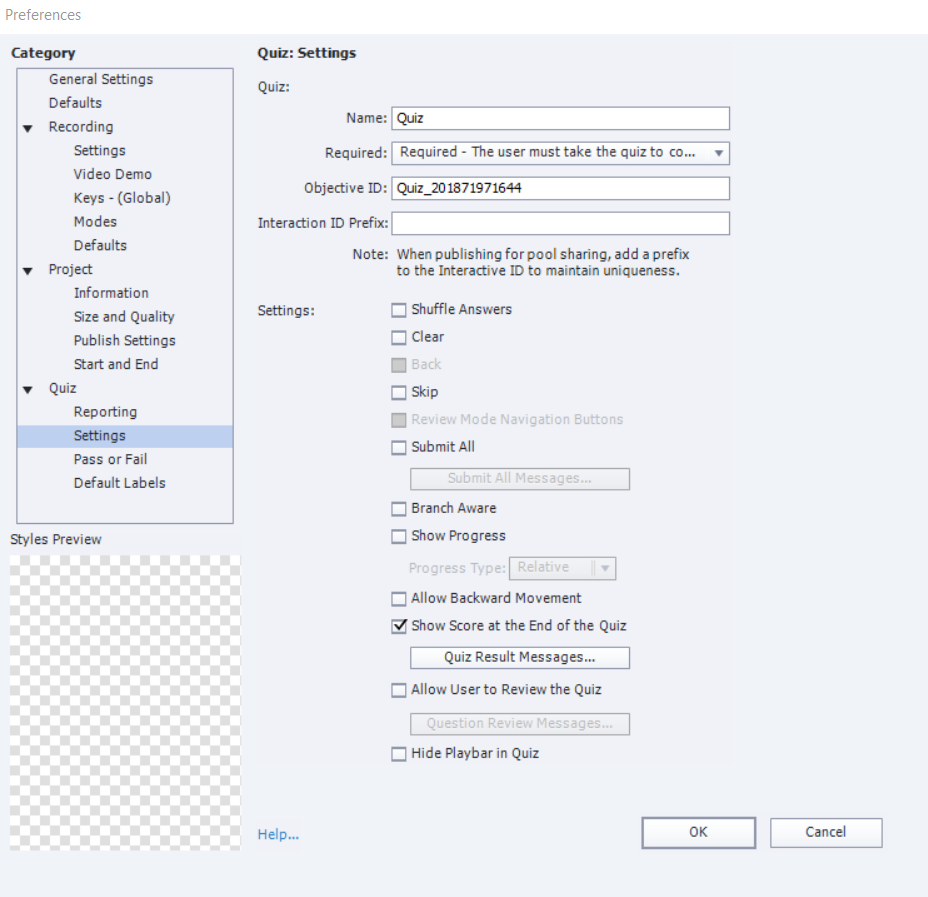Click Question Review Messages button
This screenshot has width=928, height=897.
pyautogui.click(x=520, y=724)
